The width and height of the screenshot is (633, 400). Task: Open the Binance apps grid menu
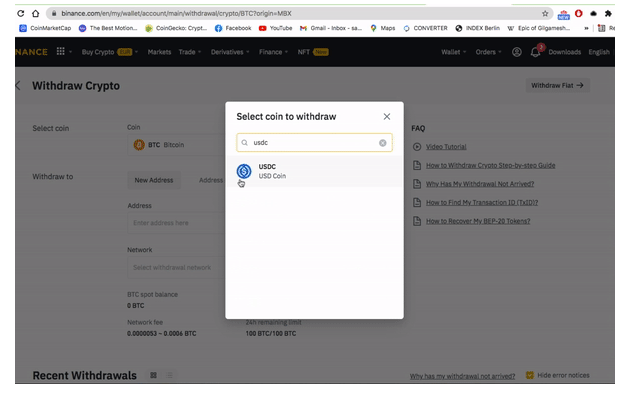tap(61, 51)
